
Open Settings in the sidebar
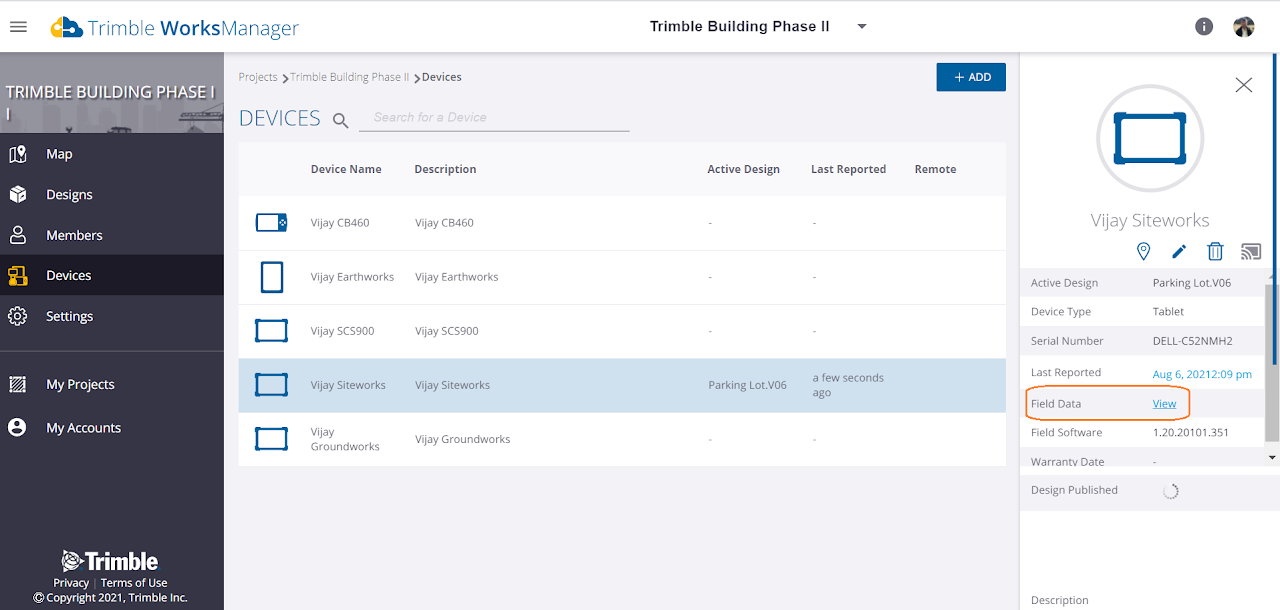click(x=69, y=316)
